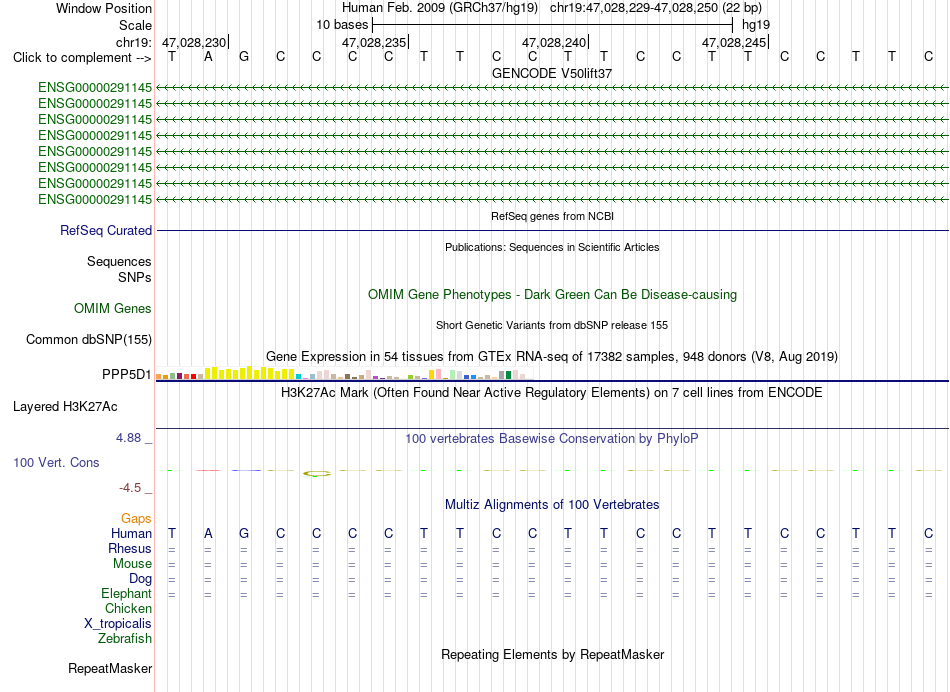Click the OMIM Gene Phenotypes track title
The height and width of the screenshot is (692, 950).
[552, 294]
